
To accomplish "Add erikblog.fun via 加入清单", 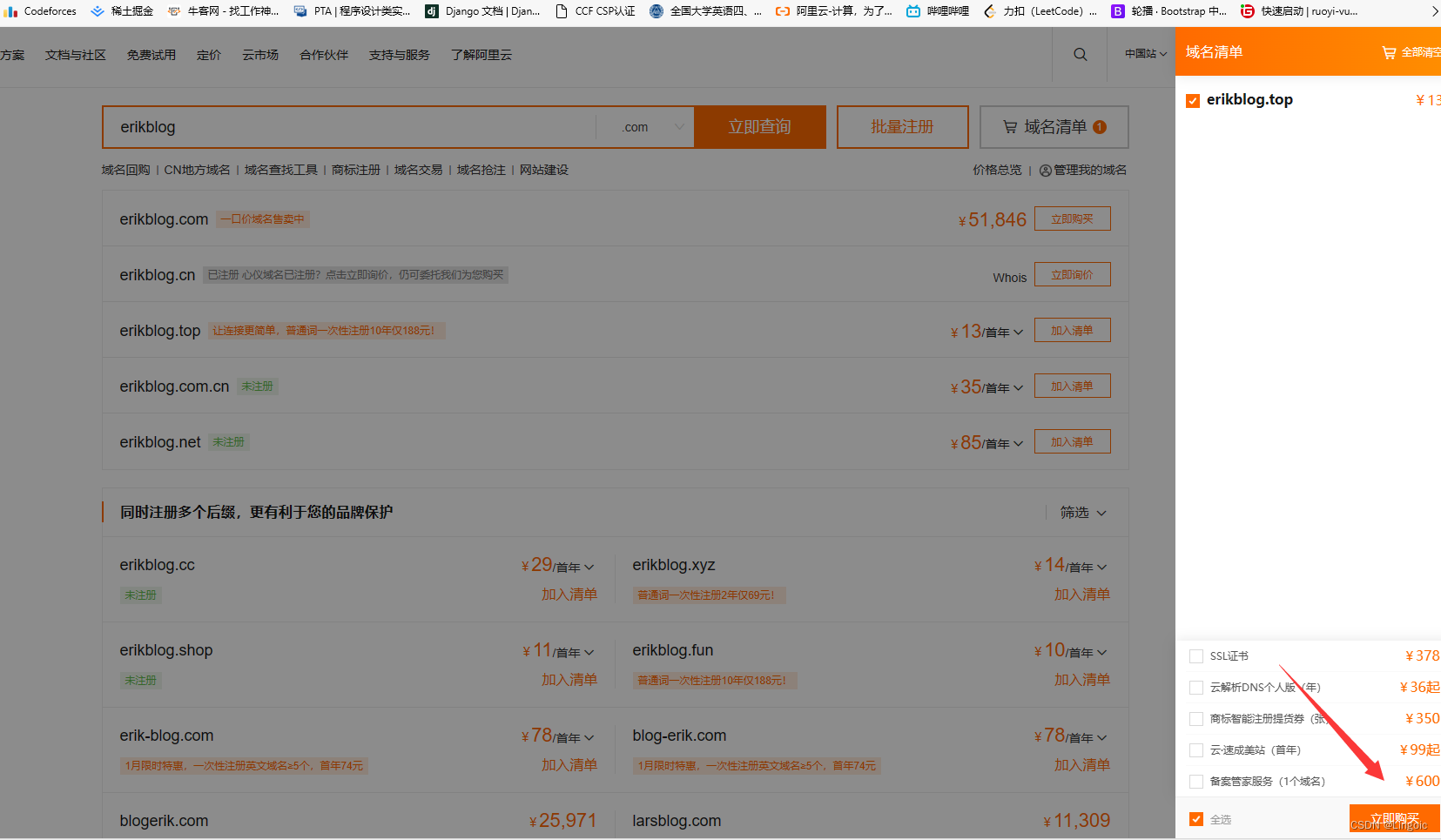I will point(1082,680).
